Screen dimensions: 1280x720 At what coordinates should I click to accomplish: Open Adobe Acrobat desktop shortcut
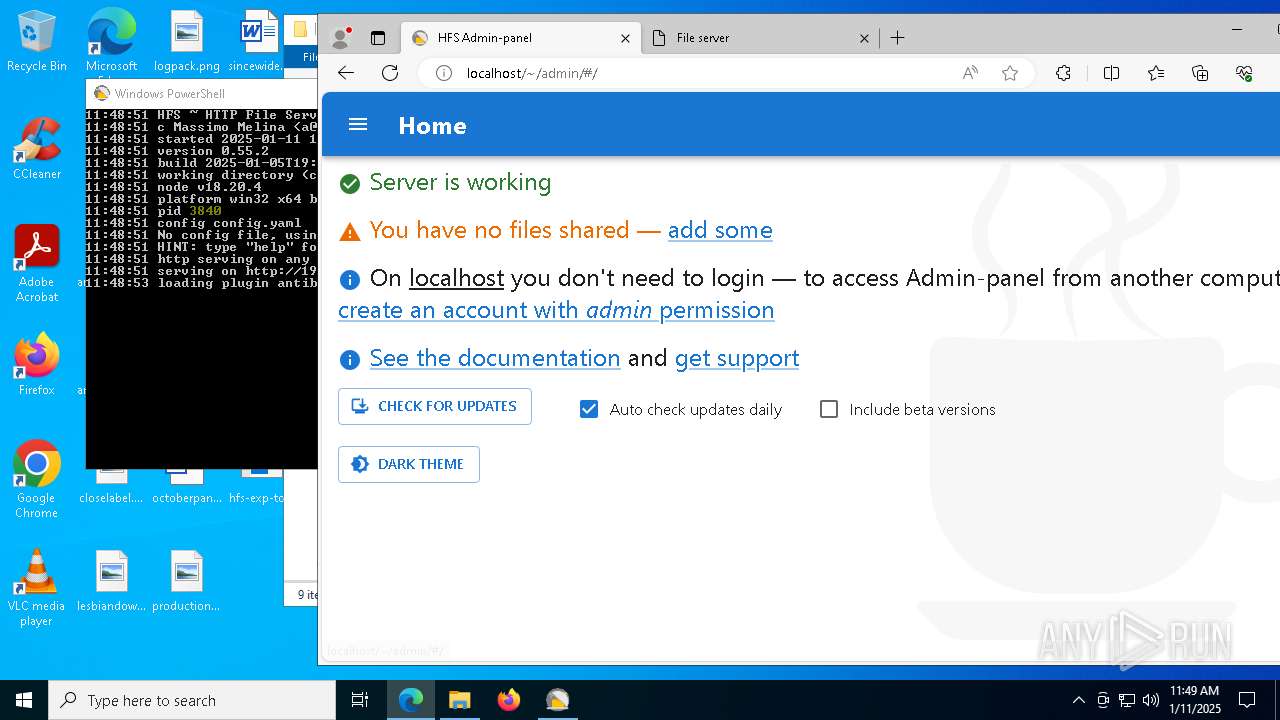[37, 264]
